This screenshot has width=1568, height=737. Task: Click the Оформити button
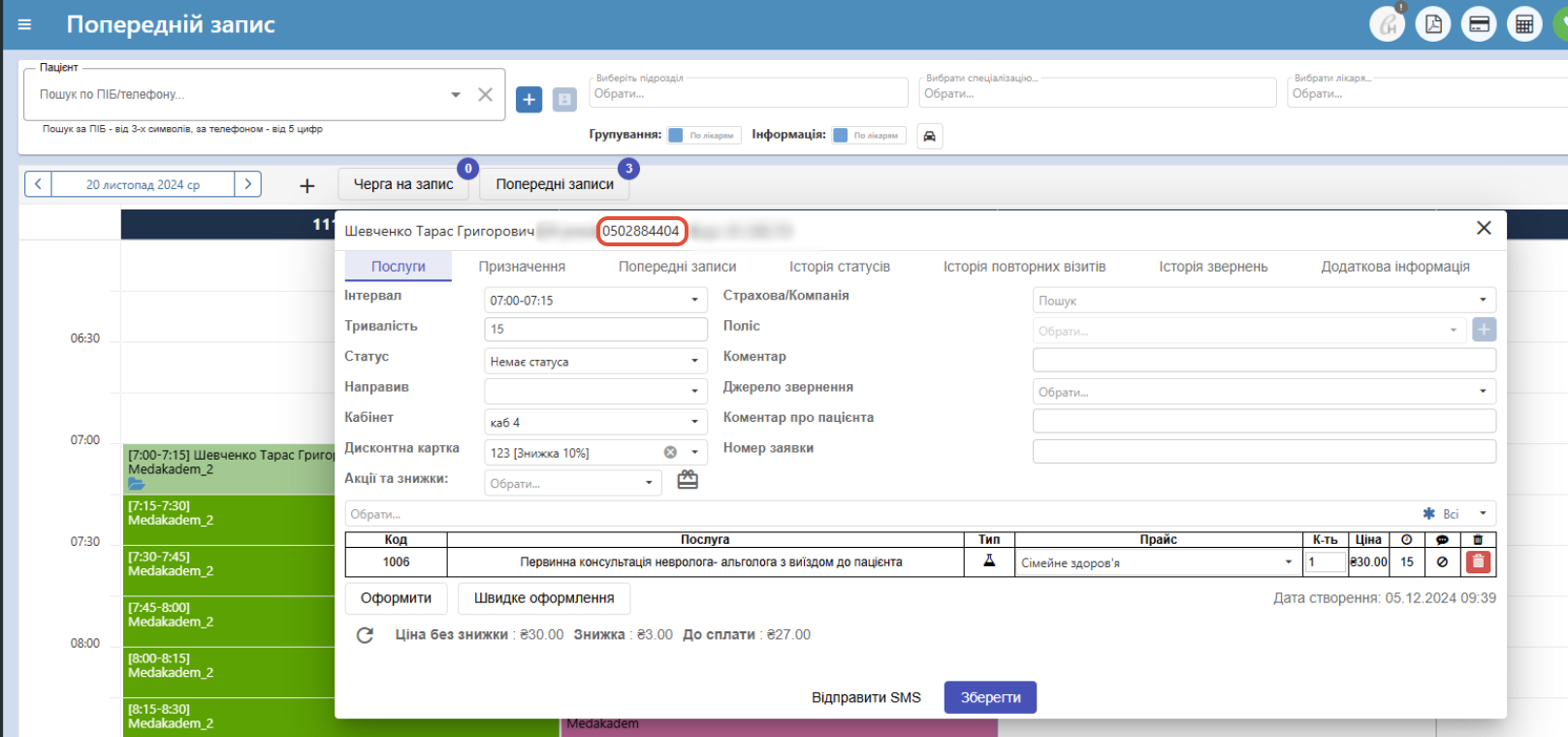[x=396, y=598]
